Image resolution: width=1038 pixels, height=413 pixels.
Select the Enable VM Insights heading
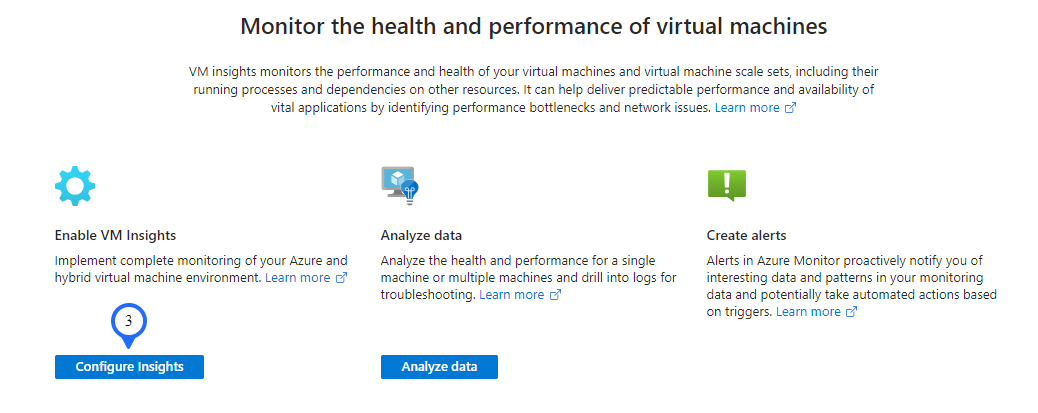coord(115,236)
